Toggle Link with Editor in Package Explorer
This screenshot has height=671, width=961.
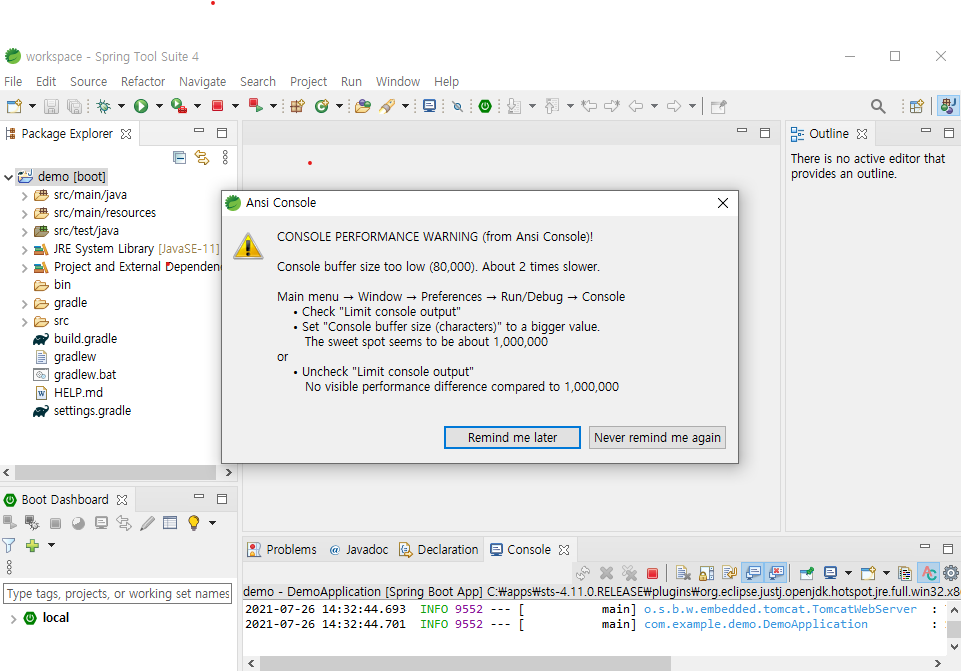click(202, 157)
